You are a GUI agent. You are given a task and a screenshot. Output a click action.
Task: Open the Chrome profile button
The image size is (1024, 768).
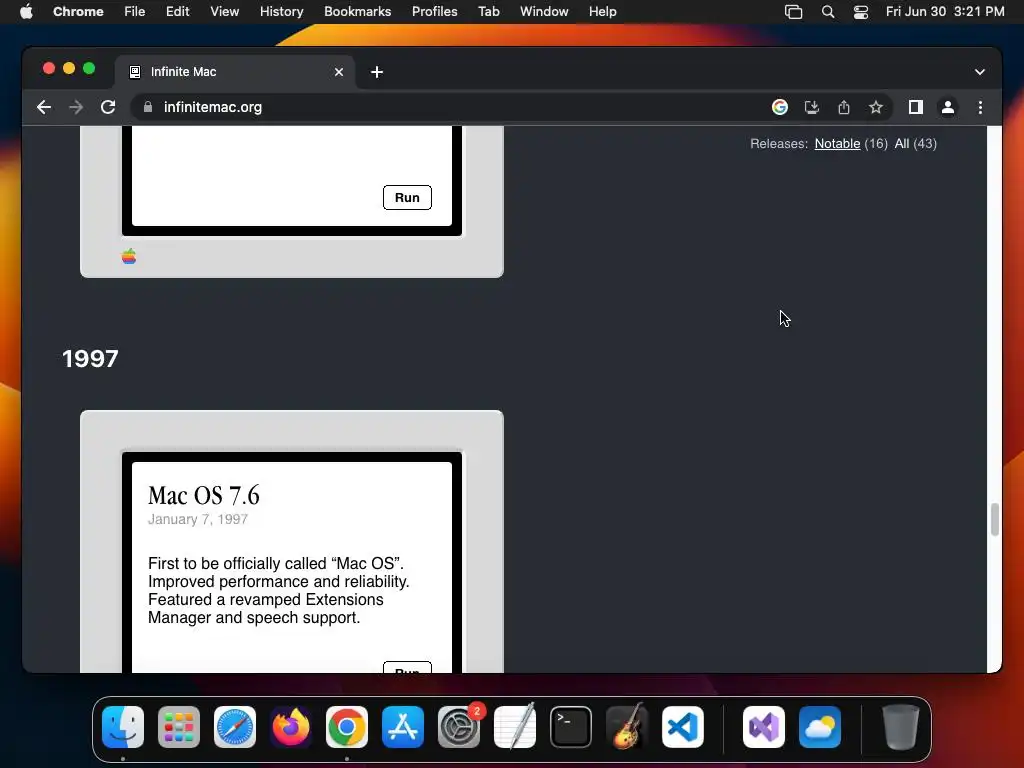(x=948, y=107)
